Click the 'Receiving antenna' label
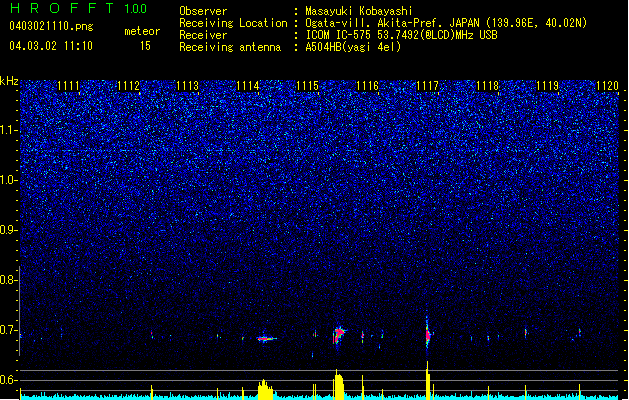Image resolution: width=629 pixels, height=400 pixels. [x=230, y=47]
